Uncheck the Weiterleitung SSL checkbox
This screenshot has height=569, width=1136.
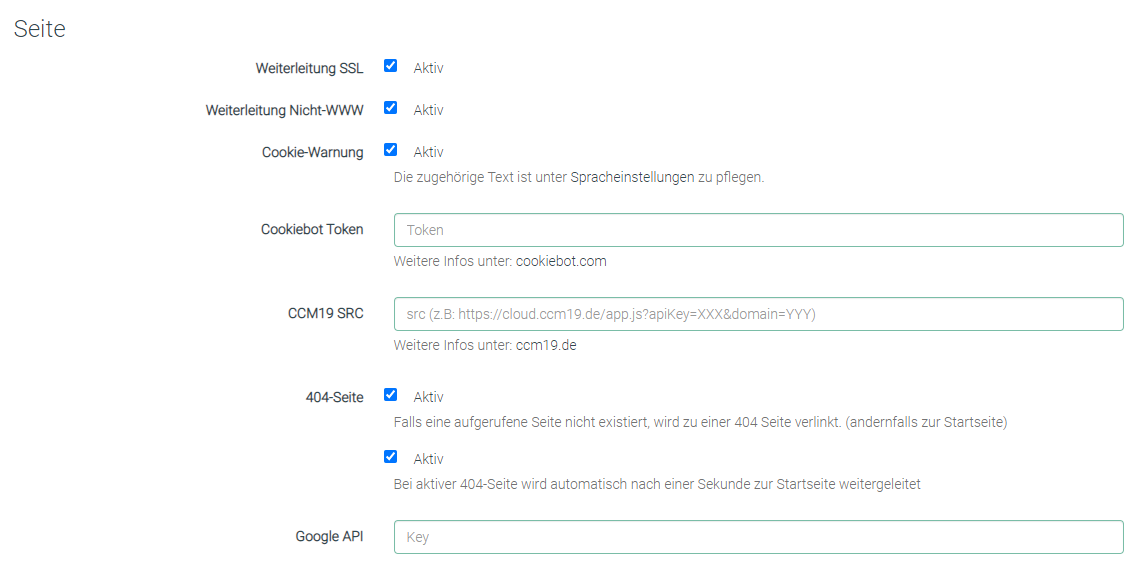click(391, 66)
